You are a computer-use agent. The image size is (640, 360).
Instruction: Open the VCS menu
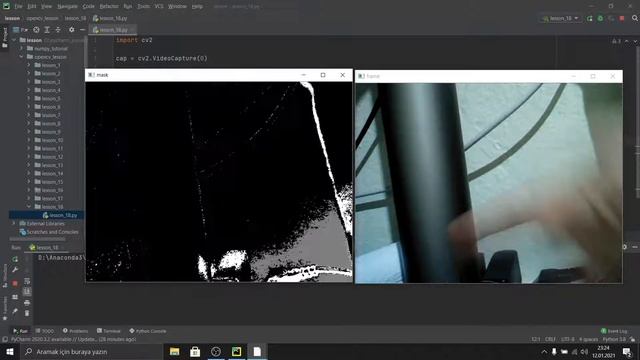coord(159,7)
